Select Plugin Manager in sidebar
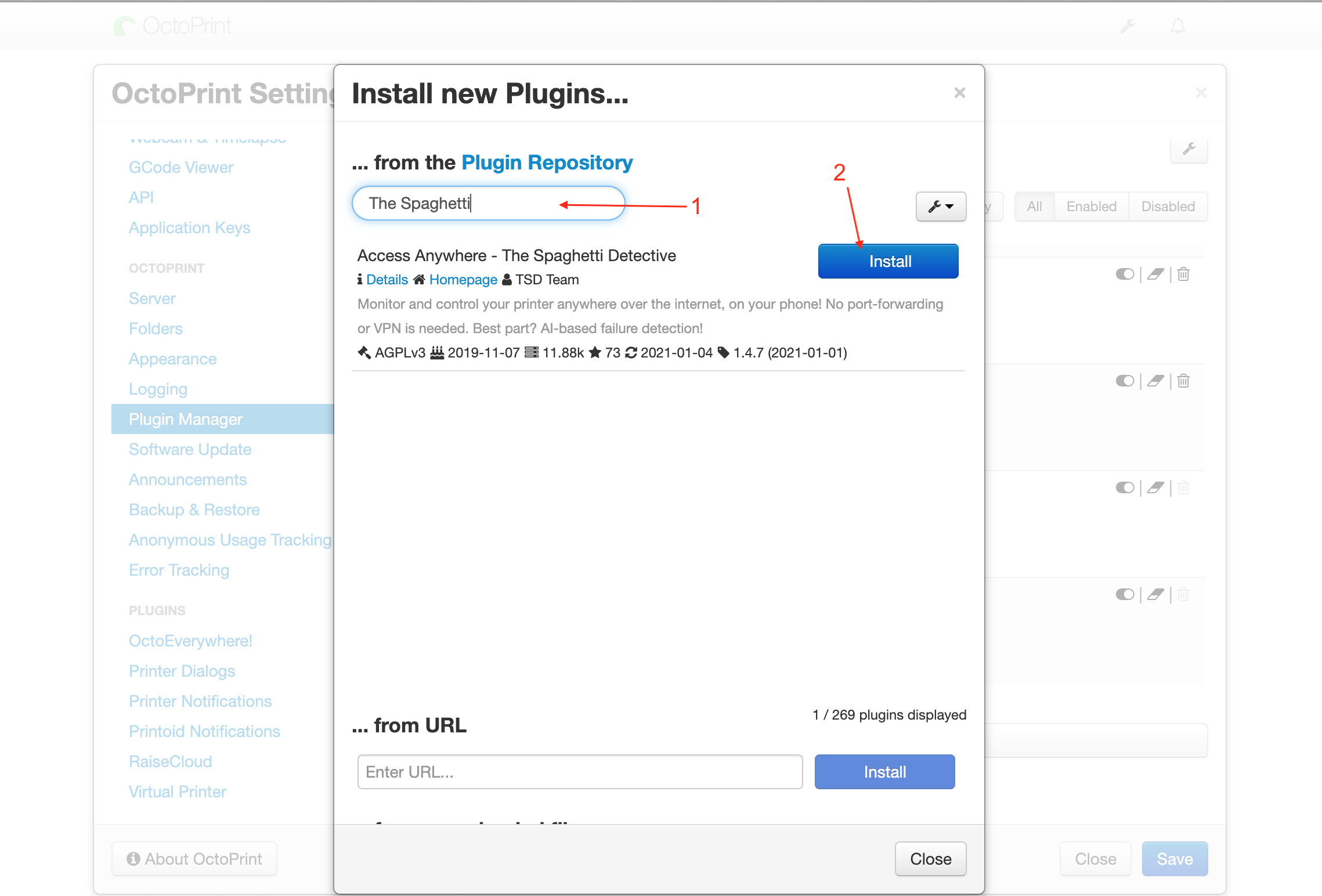The image size is (1322, 896). coord(223,419)
